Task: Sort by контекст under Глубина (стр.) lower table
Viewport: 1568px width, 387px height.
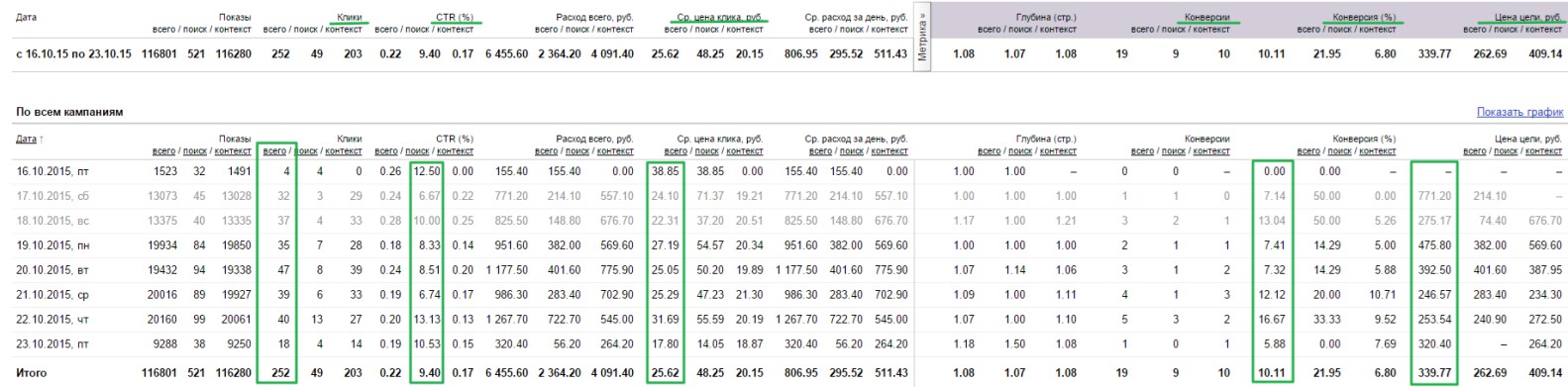Action: (x=1058, y=151)
